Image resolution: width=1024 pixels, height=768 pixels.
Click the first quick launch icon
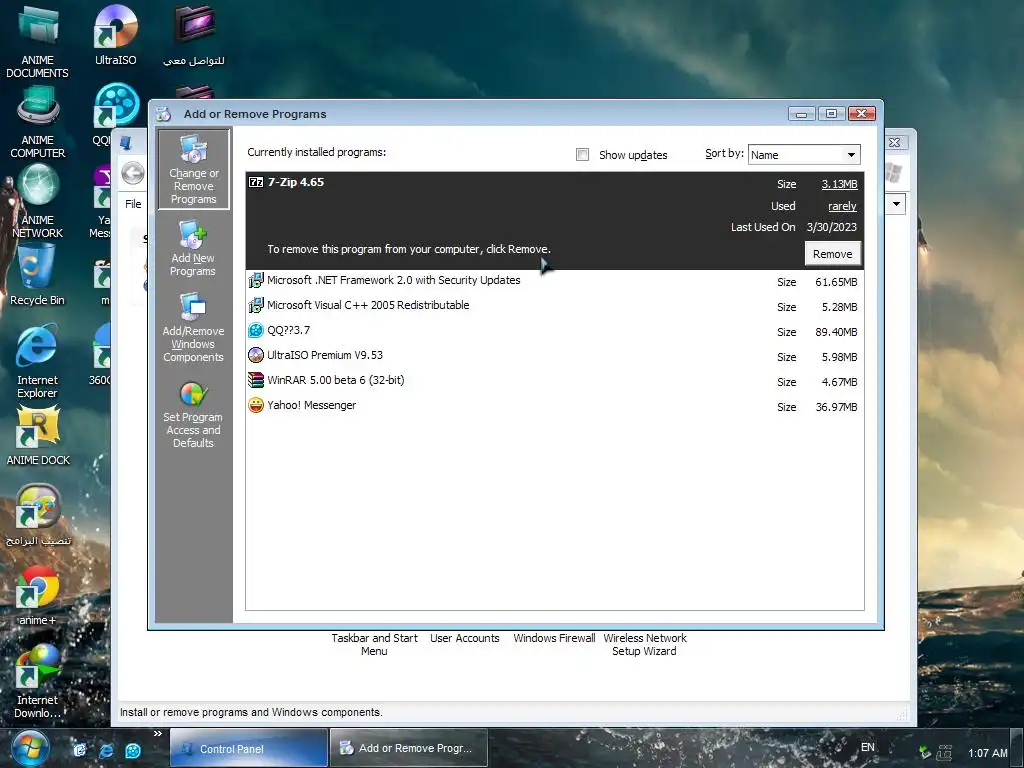[80, 750]
